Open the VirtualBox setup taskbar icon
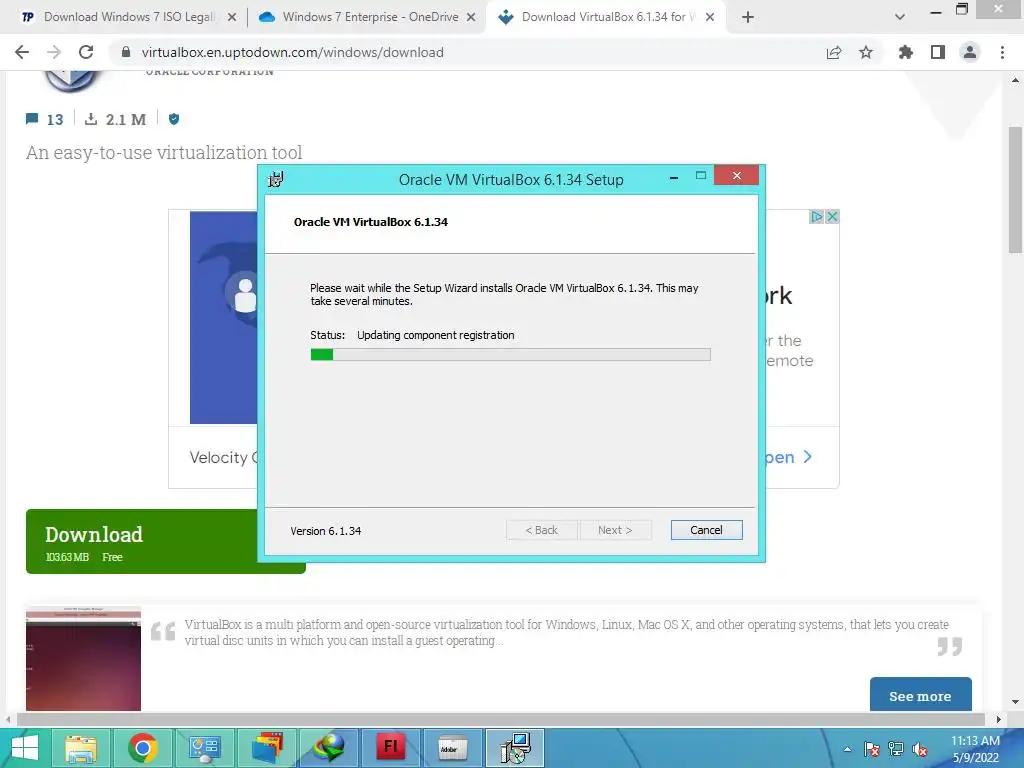The height and width of the screenshot is (768, 1024). coord(515,748)
